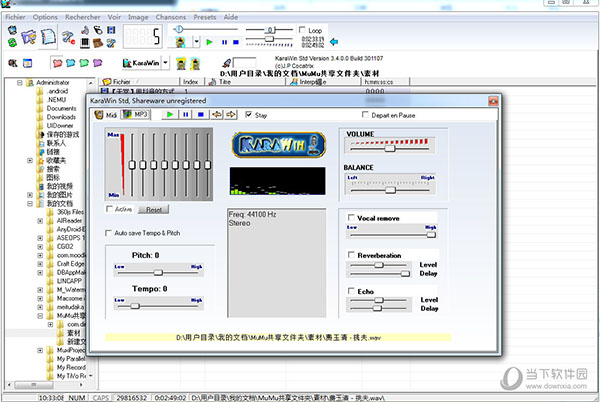Screen dimensions: 600x402
Task: Enable the equalizer Active checkbox
Action: pos(109,208)
